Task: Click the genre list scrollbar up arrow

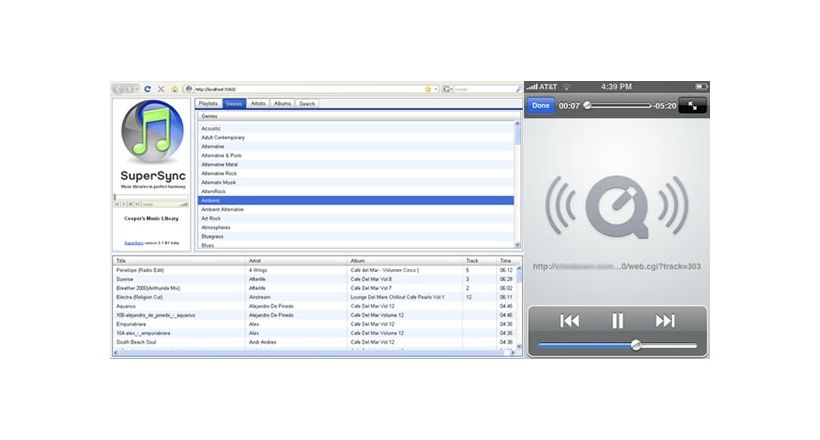Action: 518,123
